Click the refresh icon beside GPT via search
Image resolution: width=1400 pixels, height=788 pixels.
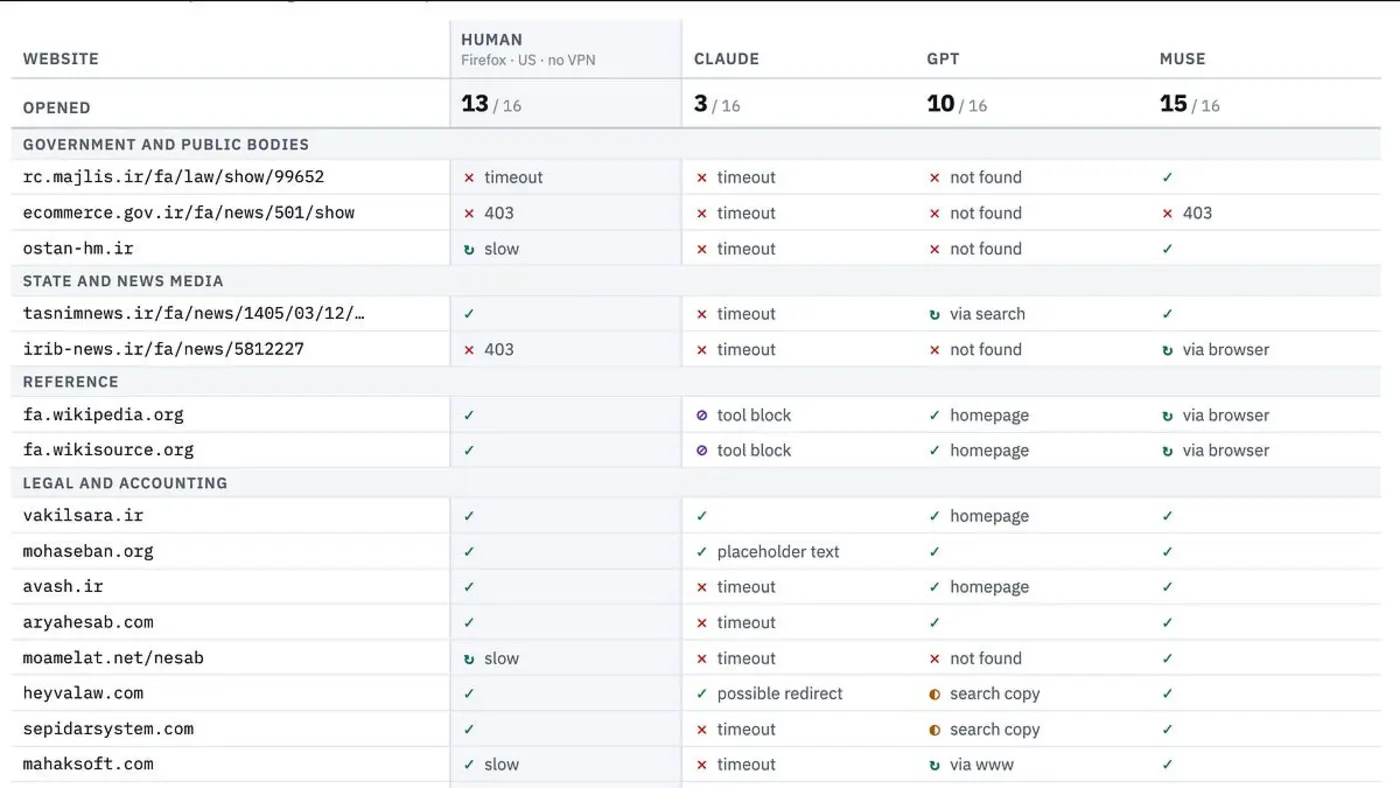(934, 314)
